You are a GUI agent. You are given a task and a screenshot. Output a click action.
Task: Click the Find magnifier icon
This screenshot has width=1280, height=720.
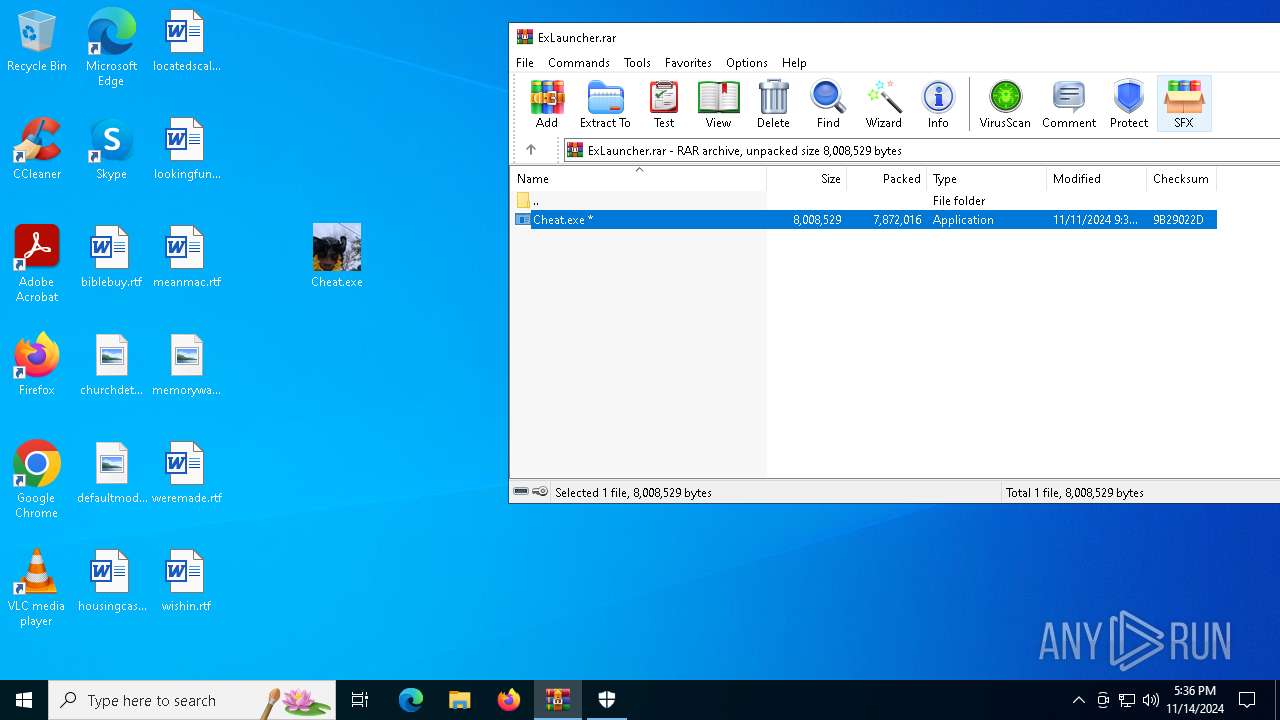point(828,104)
